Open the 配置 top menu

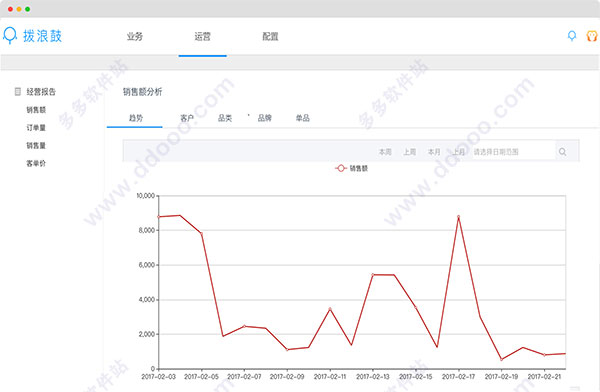point(270,36)
